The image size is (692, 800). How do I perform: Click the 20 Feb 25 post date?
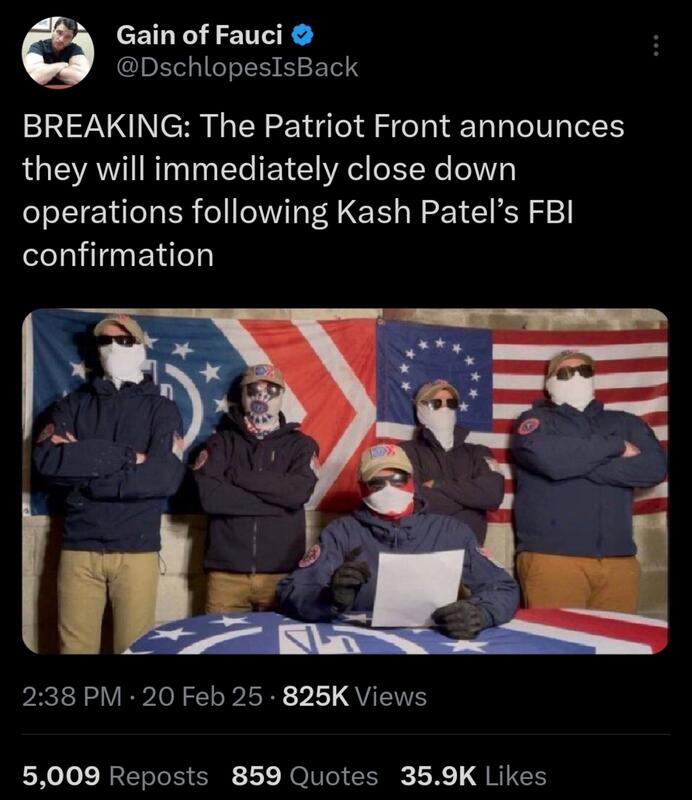tap(203, 696)
